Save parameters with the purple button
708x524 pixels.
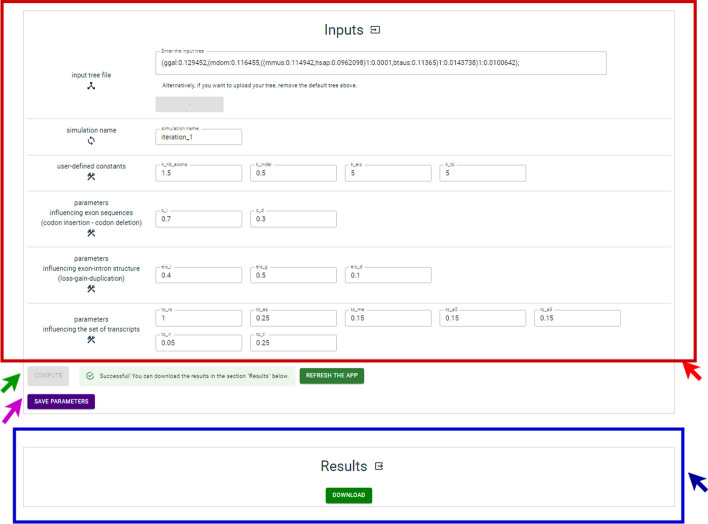click(x=61, y=402)
